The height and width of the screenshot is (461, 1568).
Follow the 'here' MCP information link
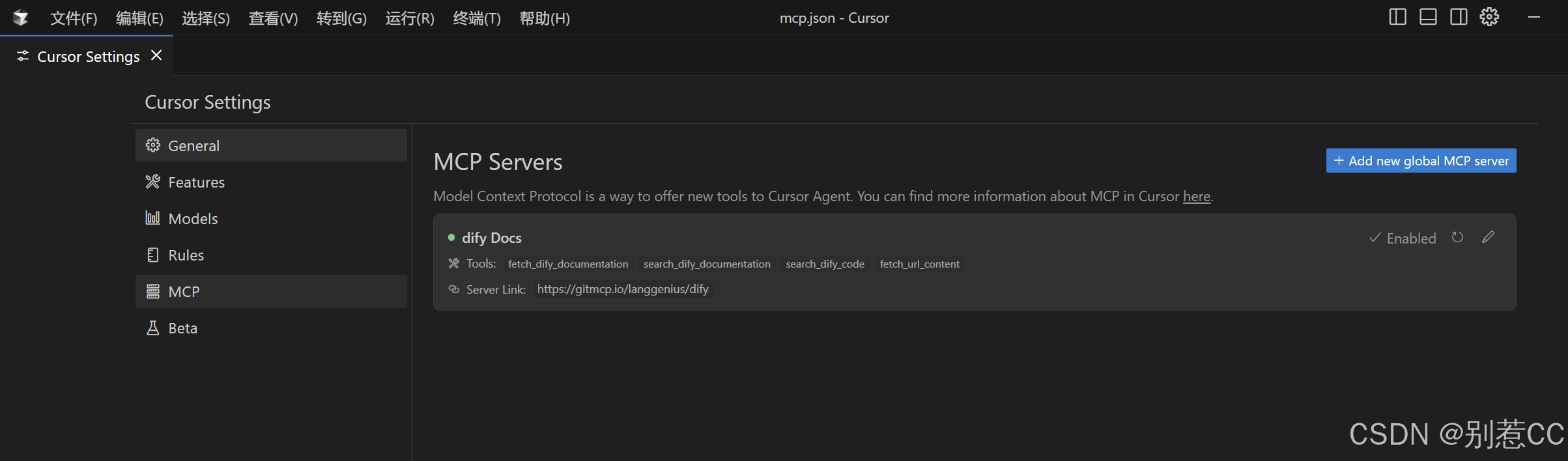coord(1196,196)
